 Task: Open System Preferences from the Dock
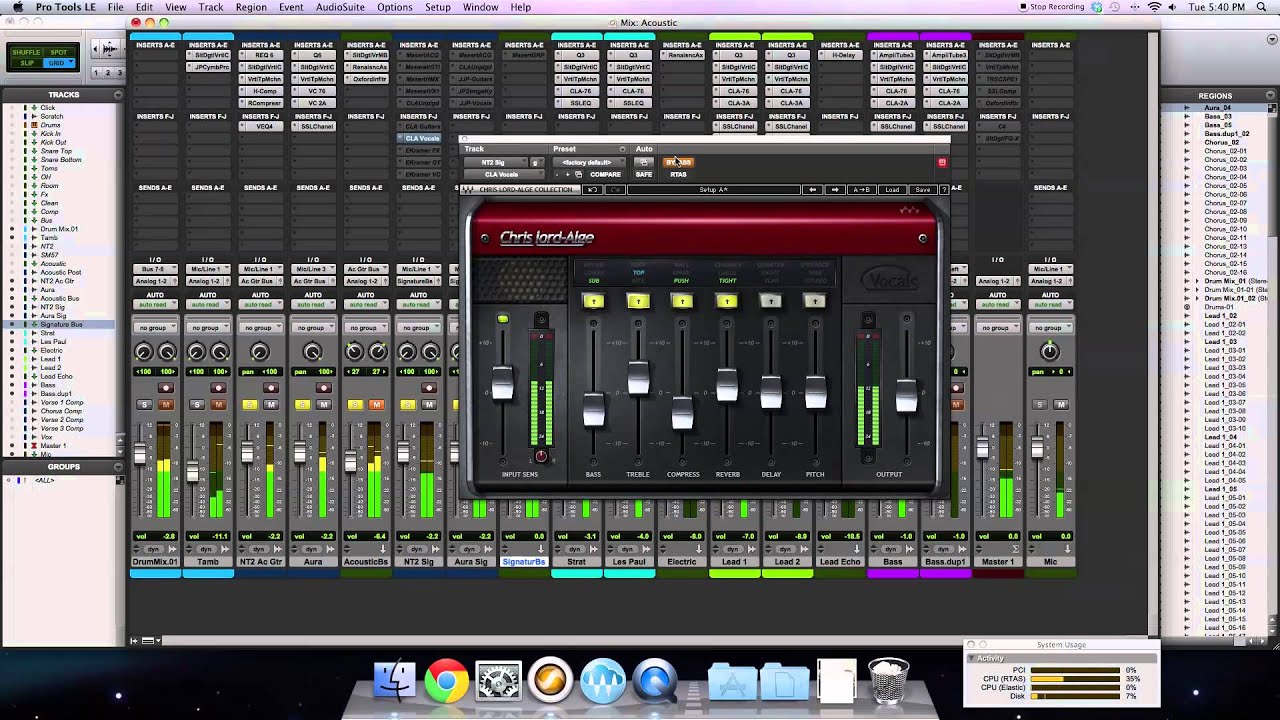498,681
